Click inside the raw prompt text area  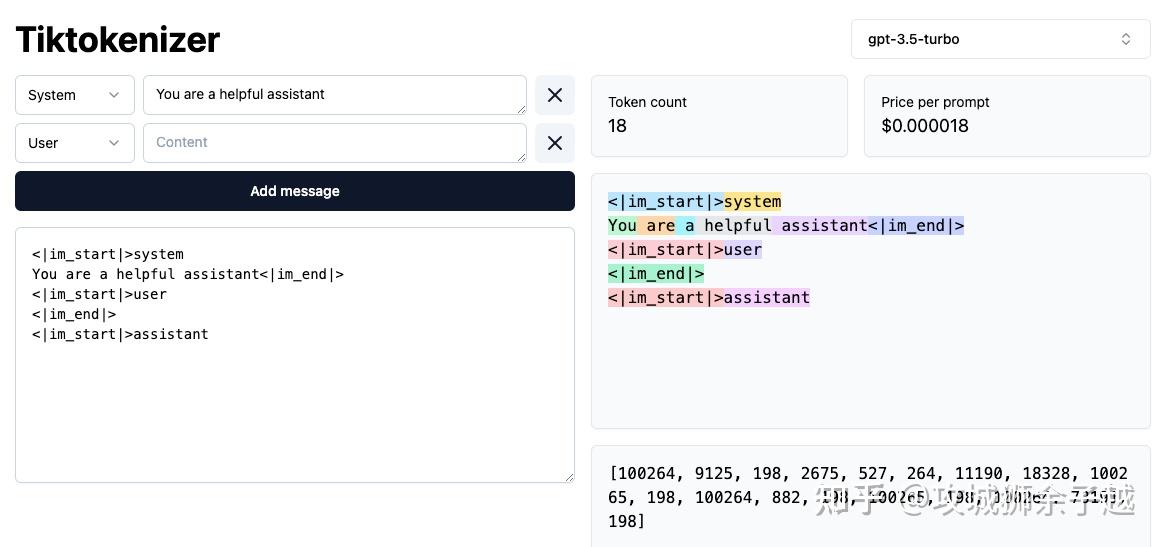(295, 356)
